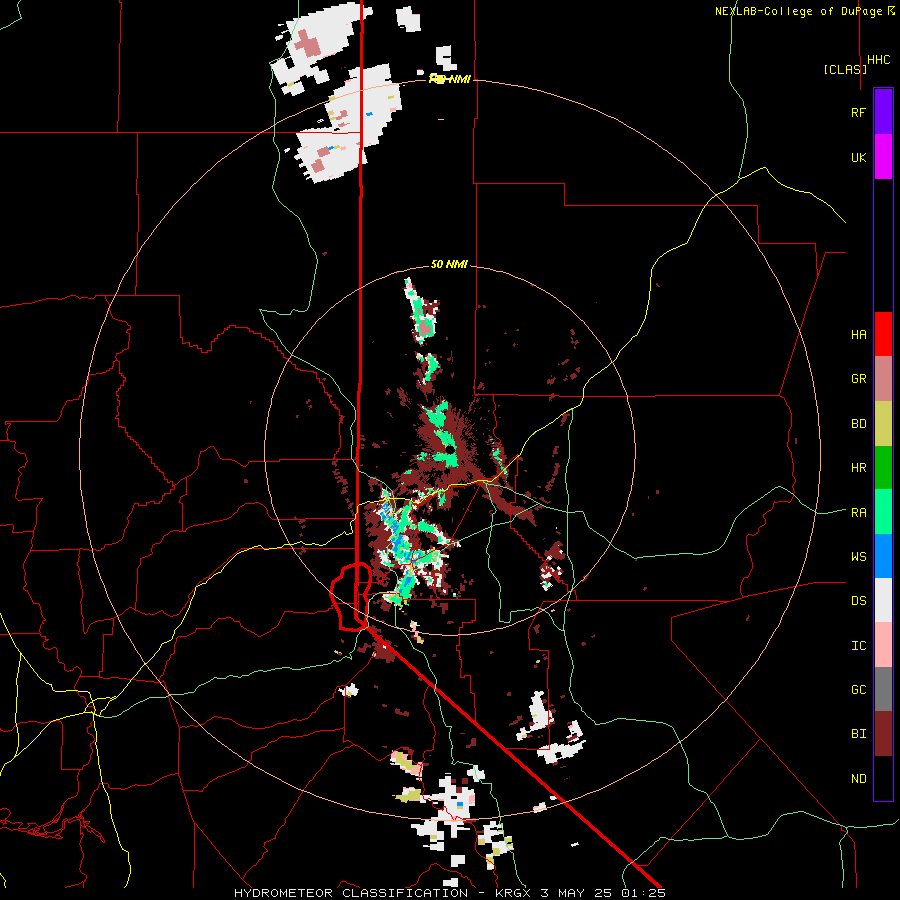
Task: Click the purple RF legend color swatch
Action: [x=883, y=112]
